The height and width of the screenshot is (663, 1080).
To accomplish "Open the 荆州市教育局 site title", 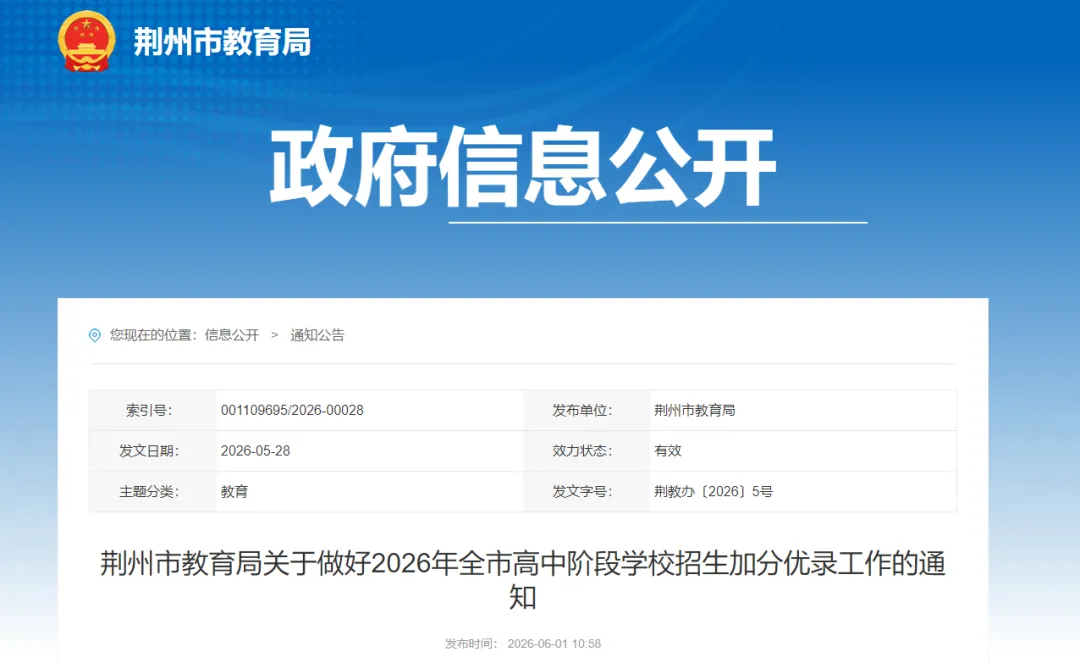I will (222, 42).
